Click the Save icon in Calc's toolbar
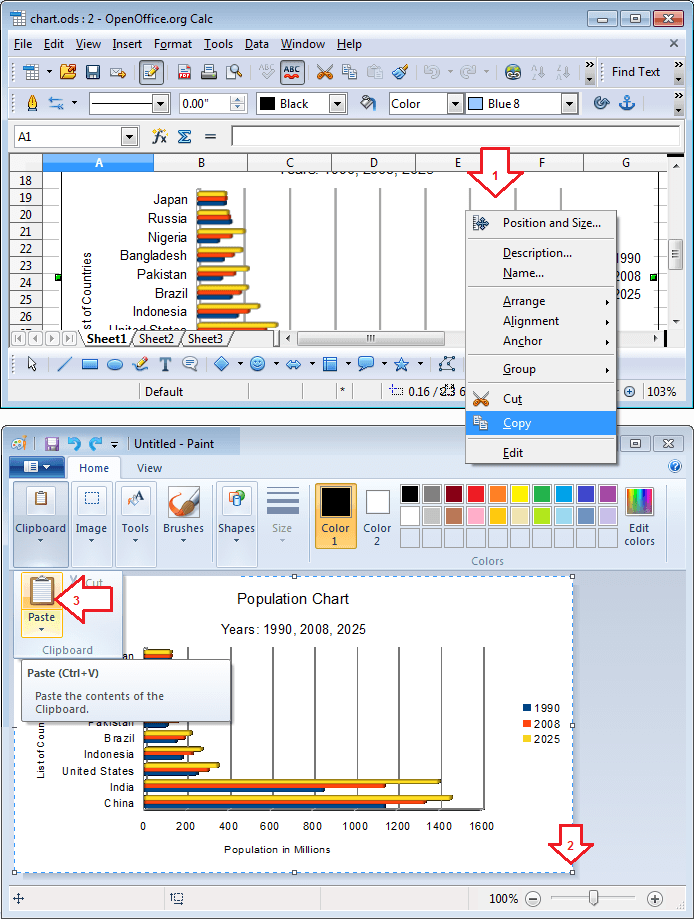This screenshot has height=919, width=694. coord(93,72)
